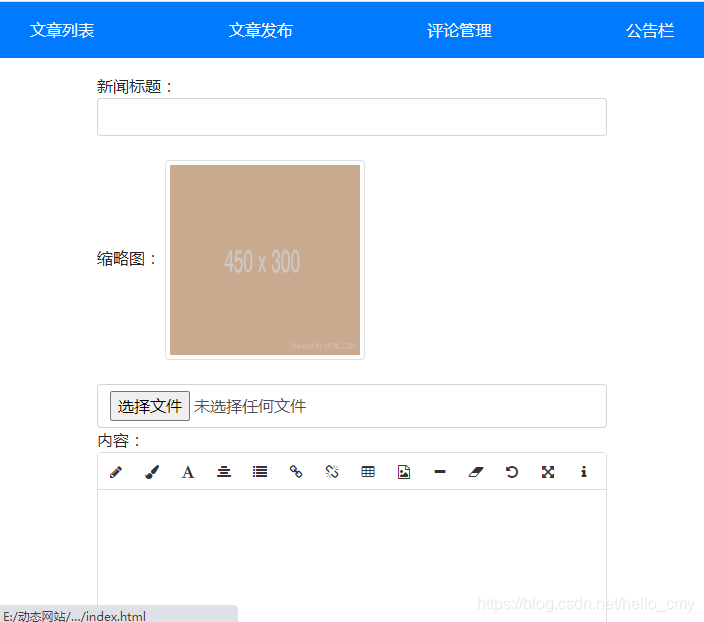Viewport: 704px width, 622px height.
Task: Click the pencil heading-style icon in editor toolbar
Action: (116, 472)
